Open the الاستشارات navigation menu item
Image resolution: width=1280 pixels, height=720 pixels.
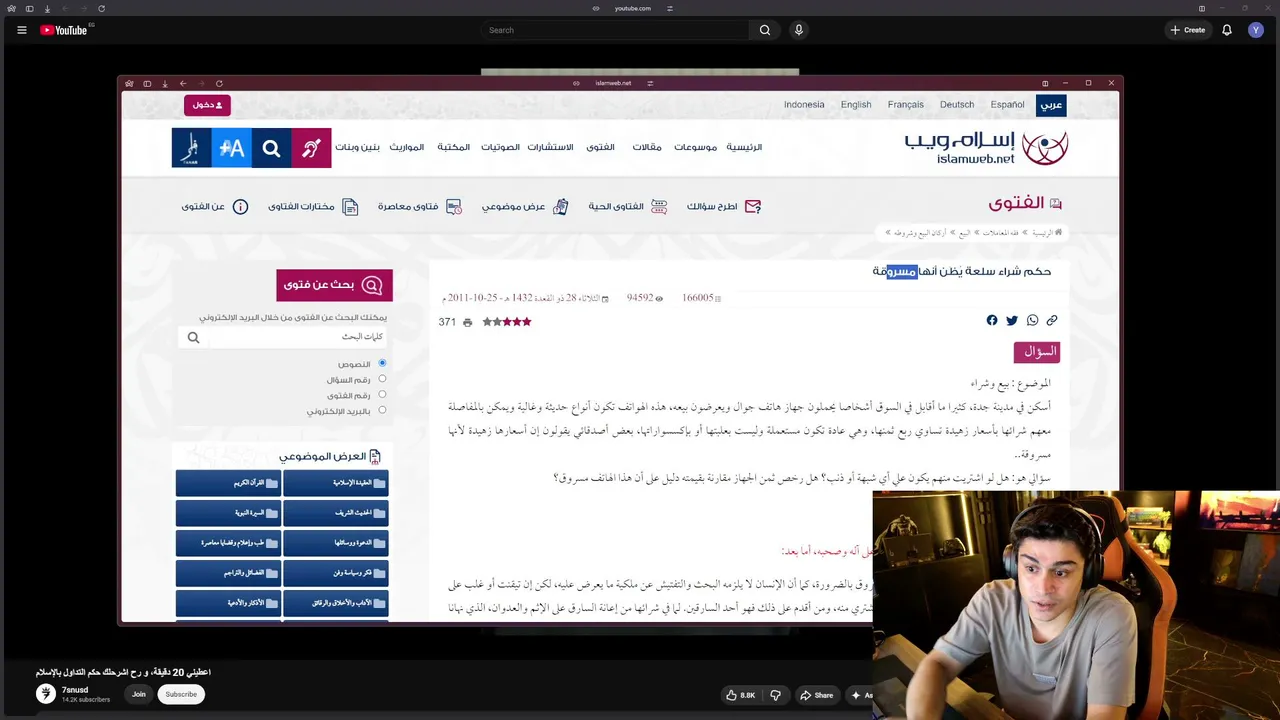coord(551,147)
